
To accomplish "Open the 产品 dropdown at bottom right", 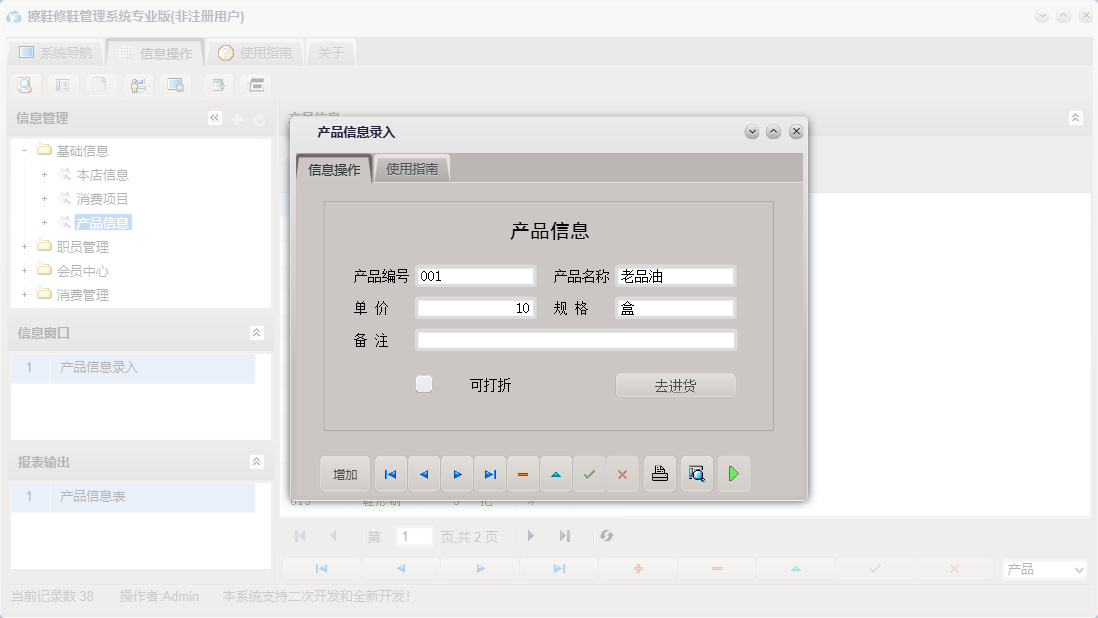I will point(1044,568).
